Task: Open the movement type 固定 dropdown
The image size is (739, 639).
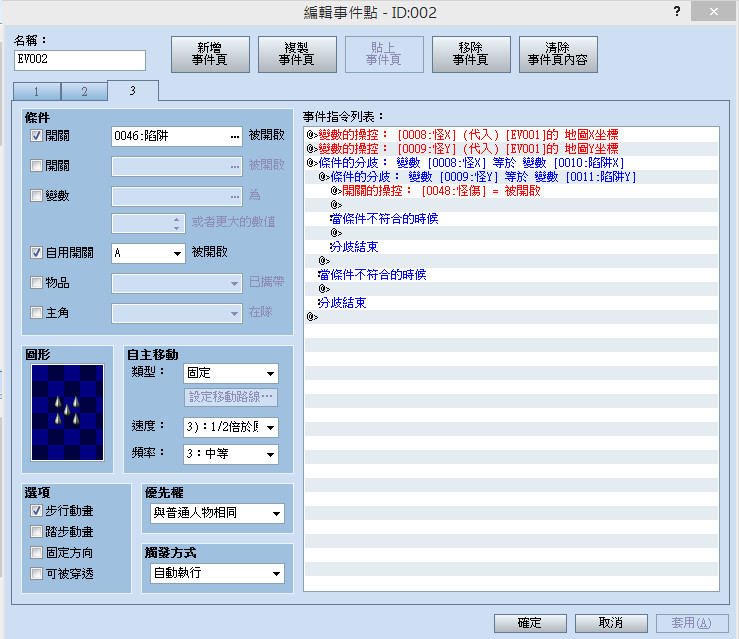Action: pyautogui.click(x=230, y=374)
